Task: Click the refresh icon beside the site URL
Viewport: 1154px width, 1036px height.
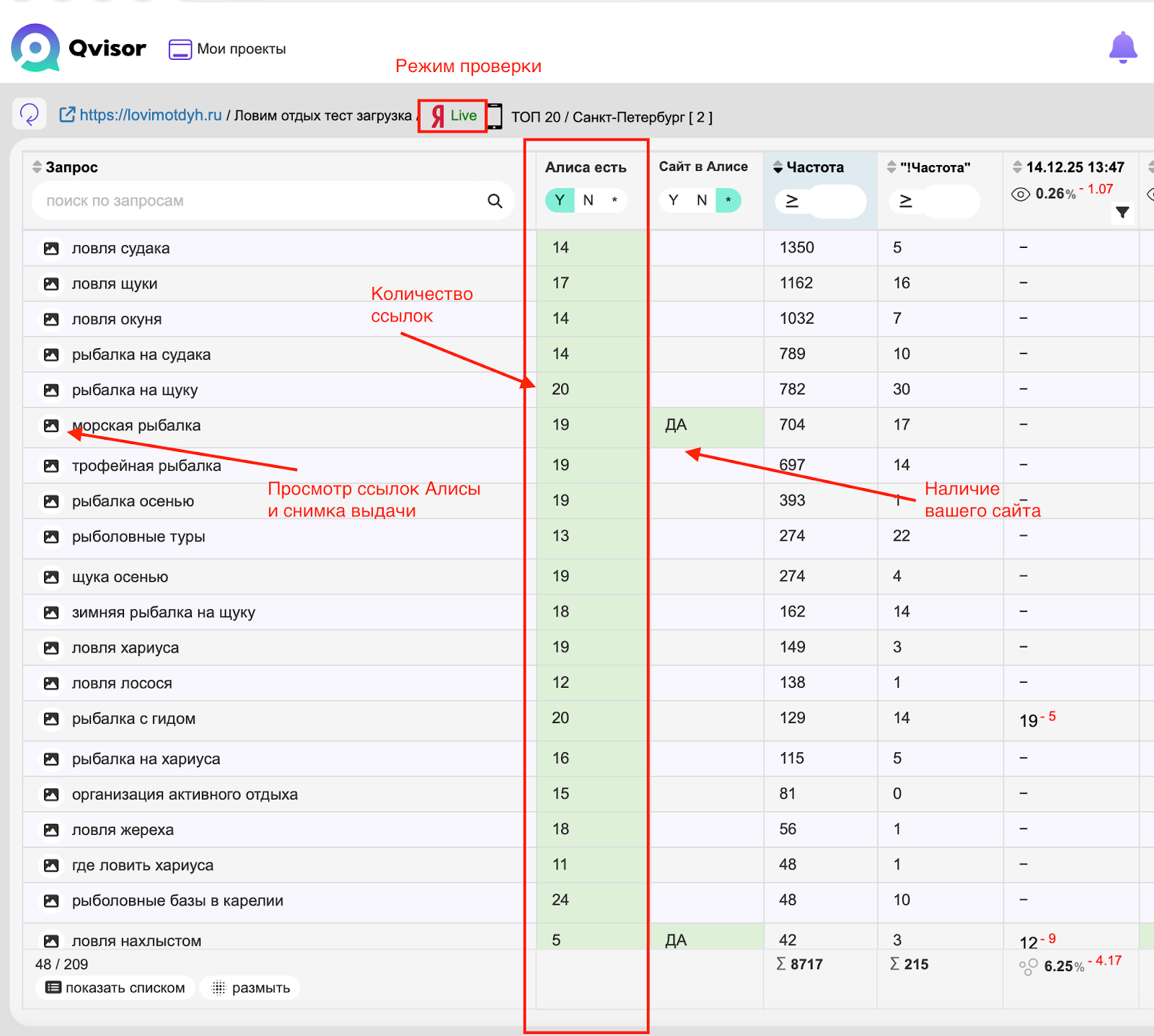Action: coord(30,114)
